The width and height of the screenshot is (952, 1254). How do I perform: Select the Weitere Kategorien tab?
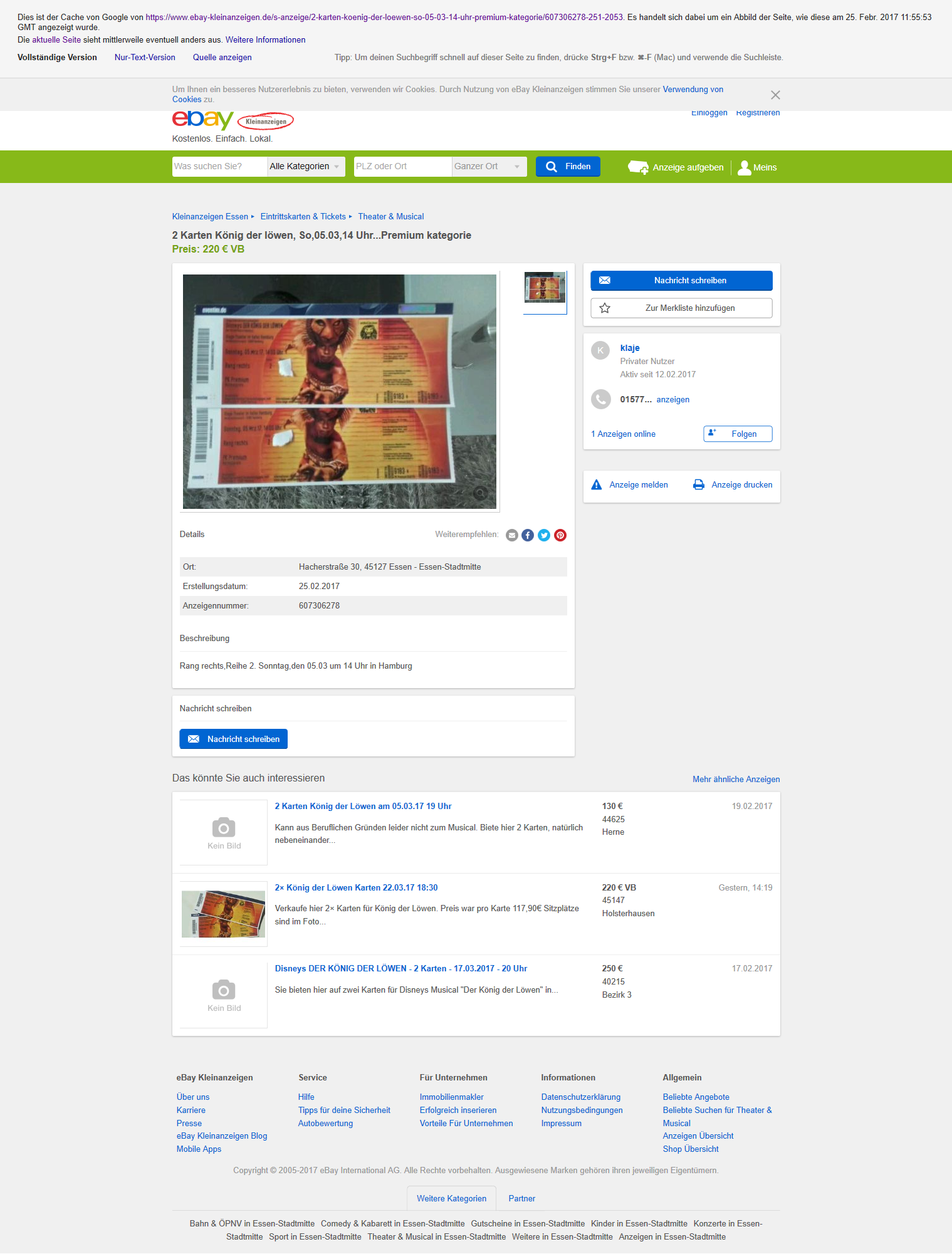tap(452, 1199)
